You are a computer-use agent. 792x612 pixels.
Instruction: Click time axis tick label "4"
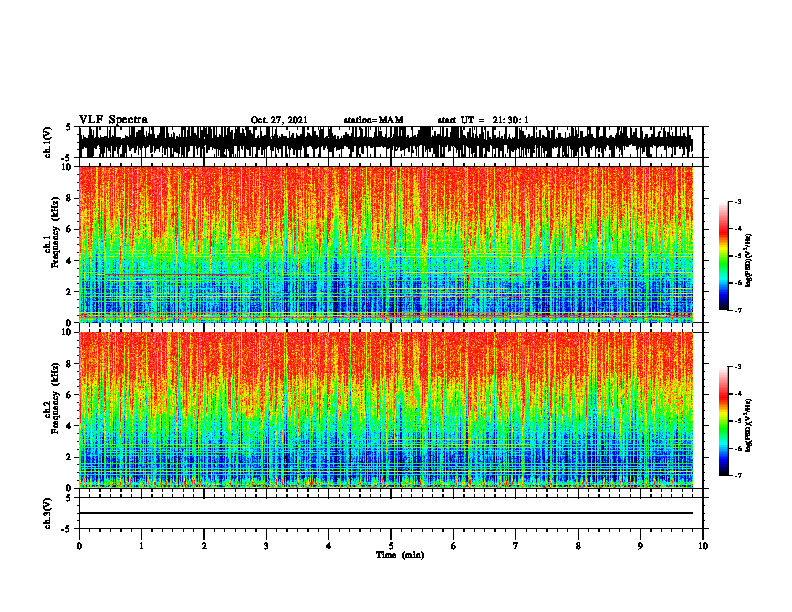[x=329, y=546]
